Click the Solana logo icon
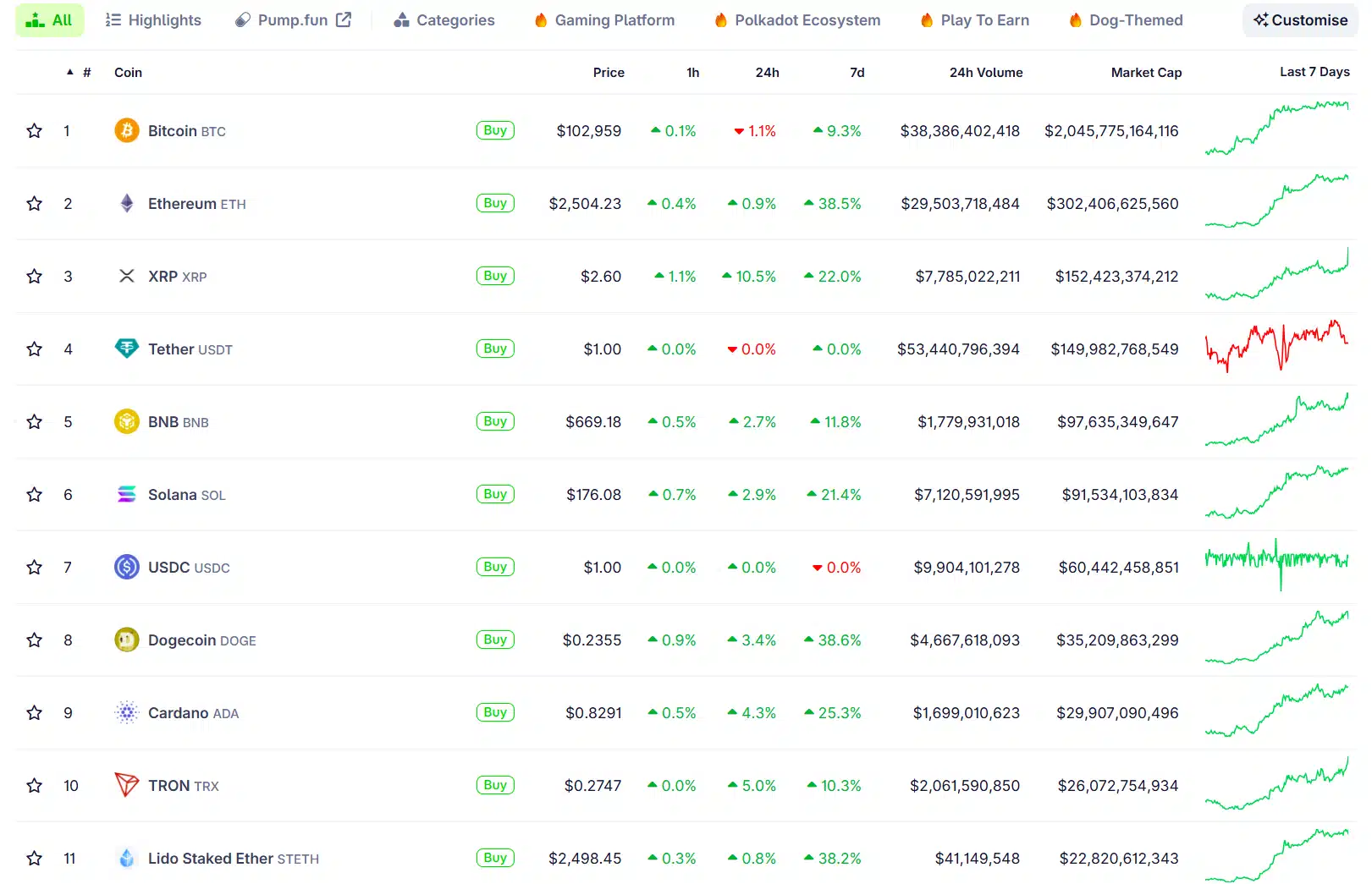This screenshot has height=884, width=1372. [x=126, y=494]
